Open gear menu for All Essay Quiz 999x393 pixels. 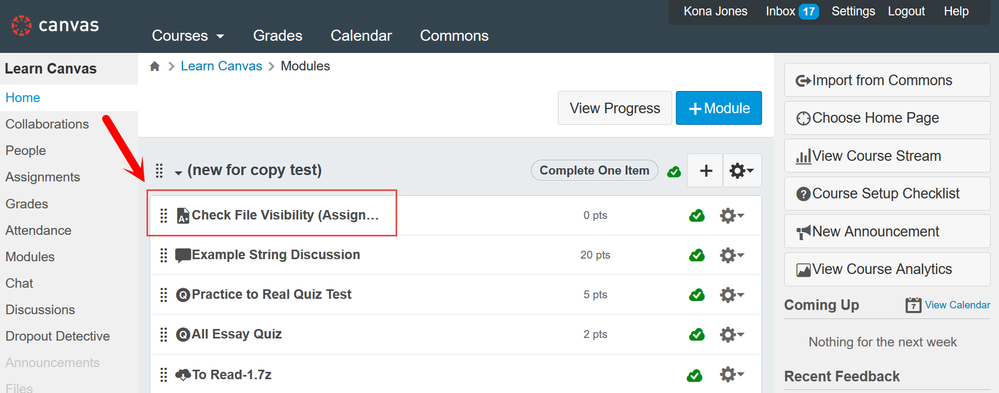coord(731,334)
